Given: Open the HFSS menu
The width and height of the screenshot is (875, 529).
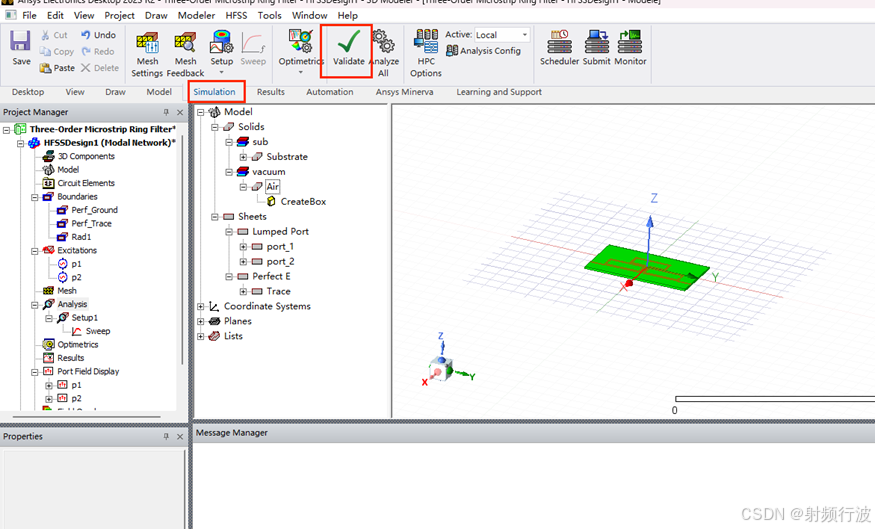Looking at the screenshot, I should [x=236, y=16].
